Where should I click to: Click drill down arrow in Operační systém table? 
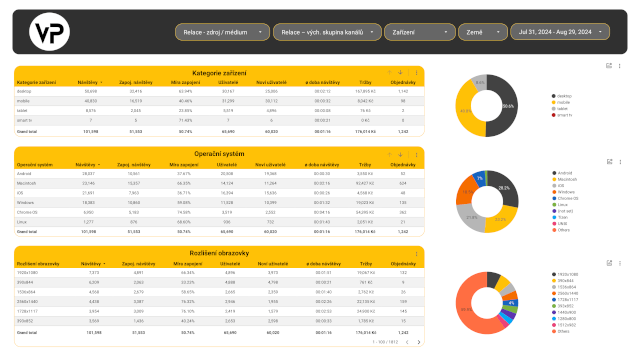click(400, 155)
